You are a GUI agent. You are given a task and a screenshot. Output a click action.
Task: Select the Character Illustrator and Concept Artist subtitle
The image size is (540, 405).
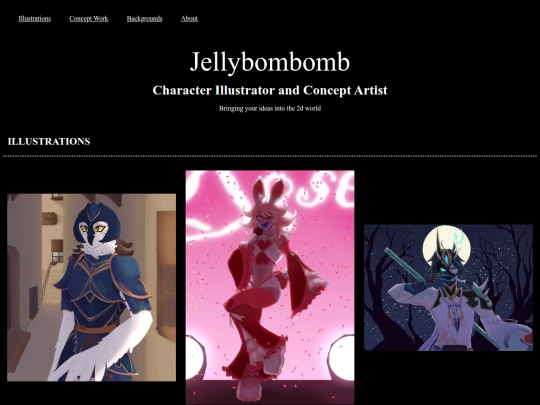pos(270,90)
